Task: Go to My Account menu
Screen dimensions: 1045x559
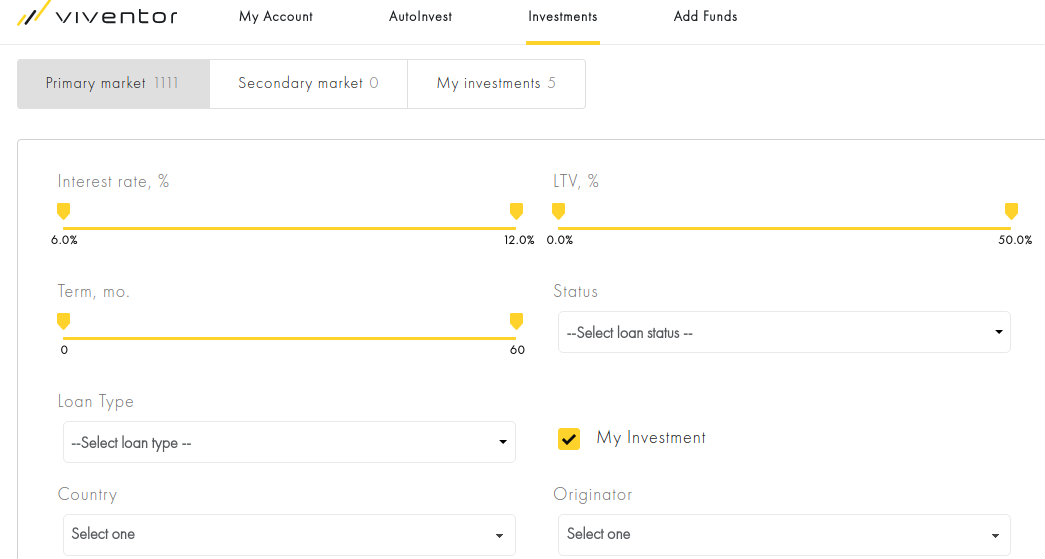Action: (276, 17)
